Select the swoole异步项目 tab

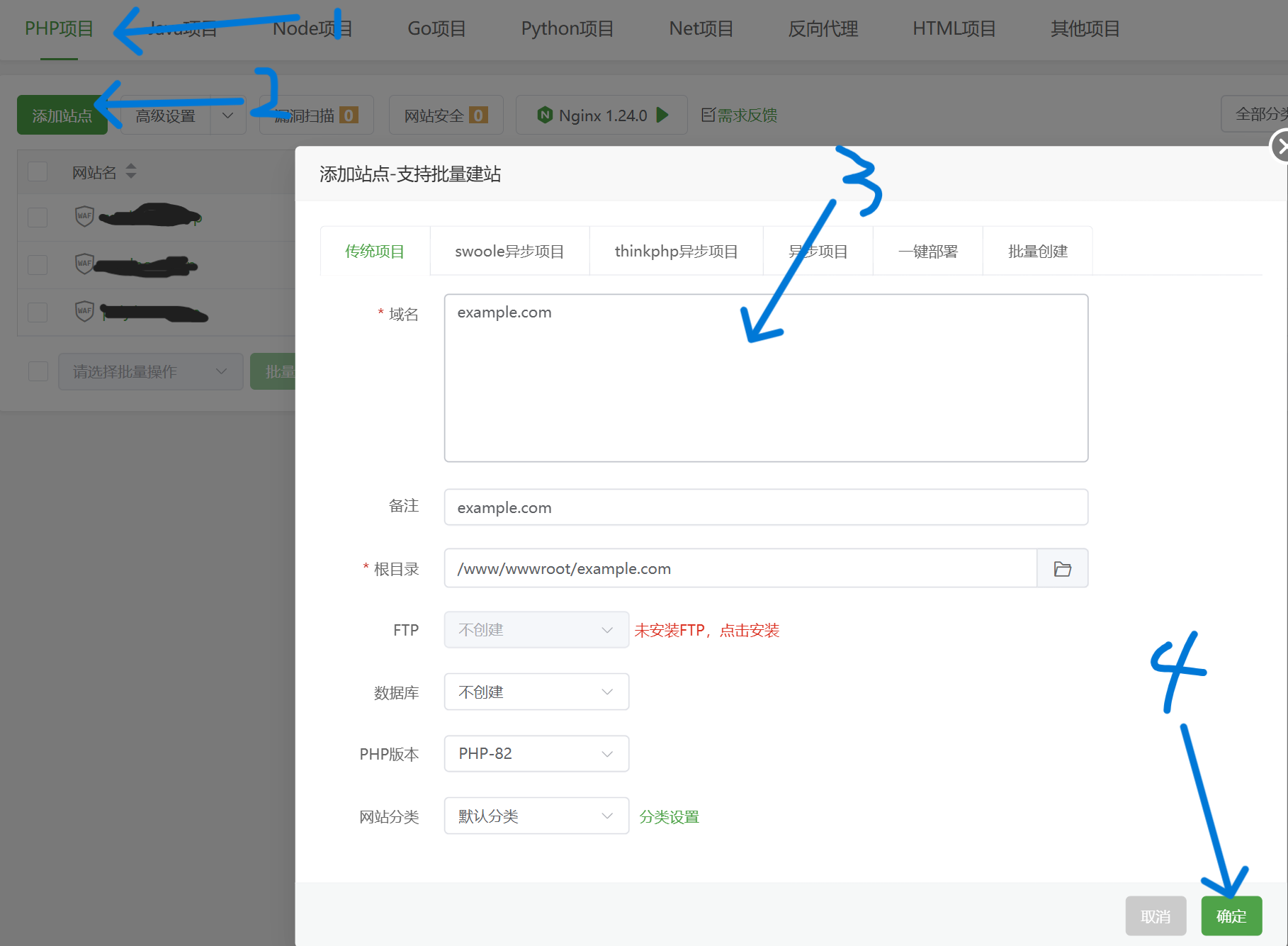[509, 251]
